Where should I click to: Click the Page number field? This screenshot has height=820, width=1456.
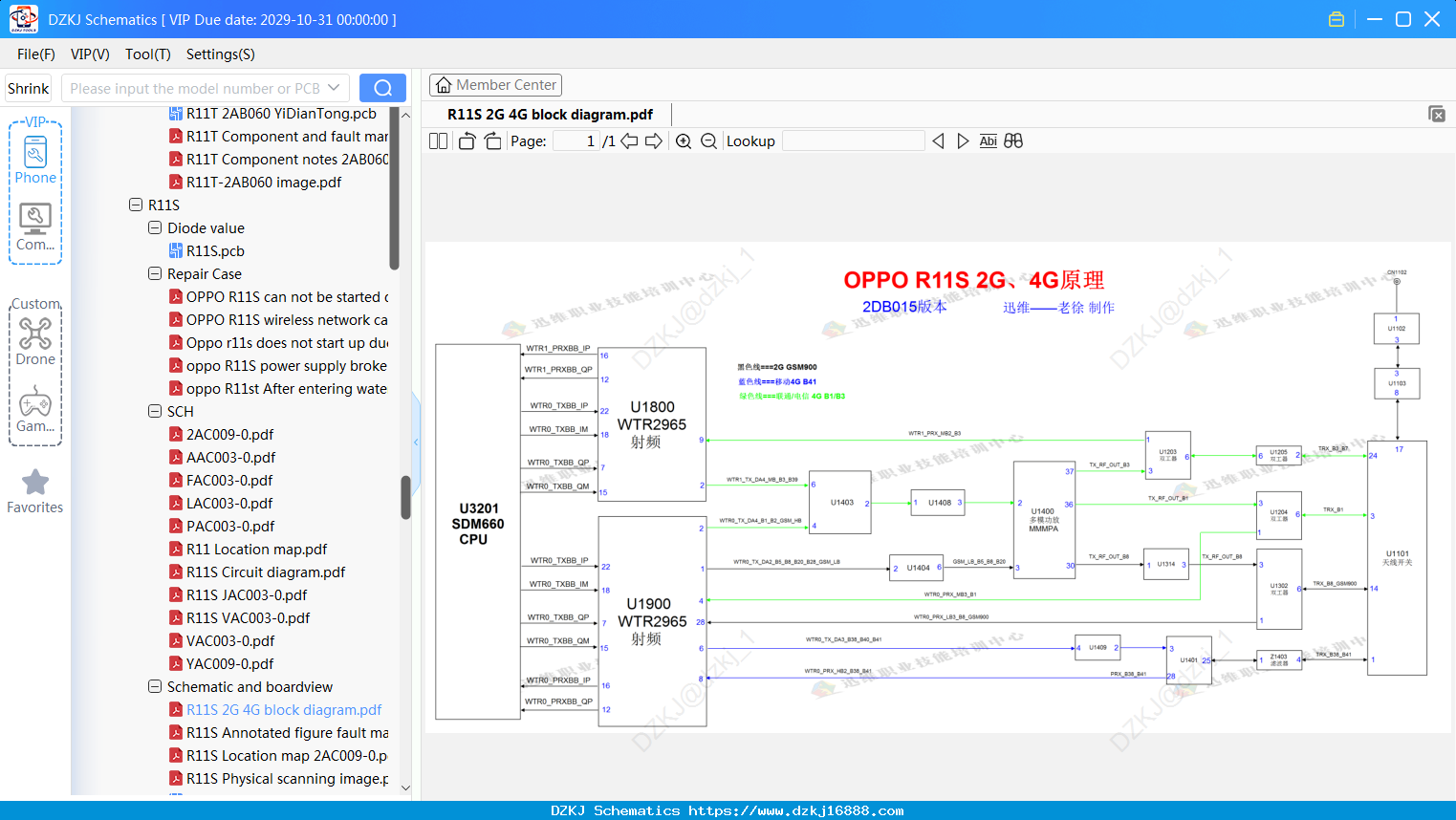[x=576, y=141]
